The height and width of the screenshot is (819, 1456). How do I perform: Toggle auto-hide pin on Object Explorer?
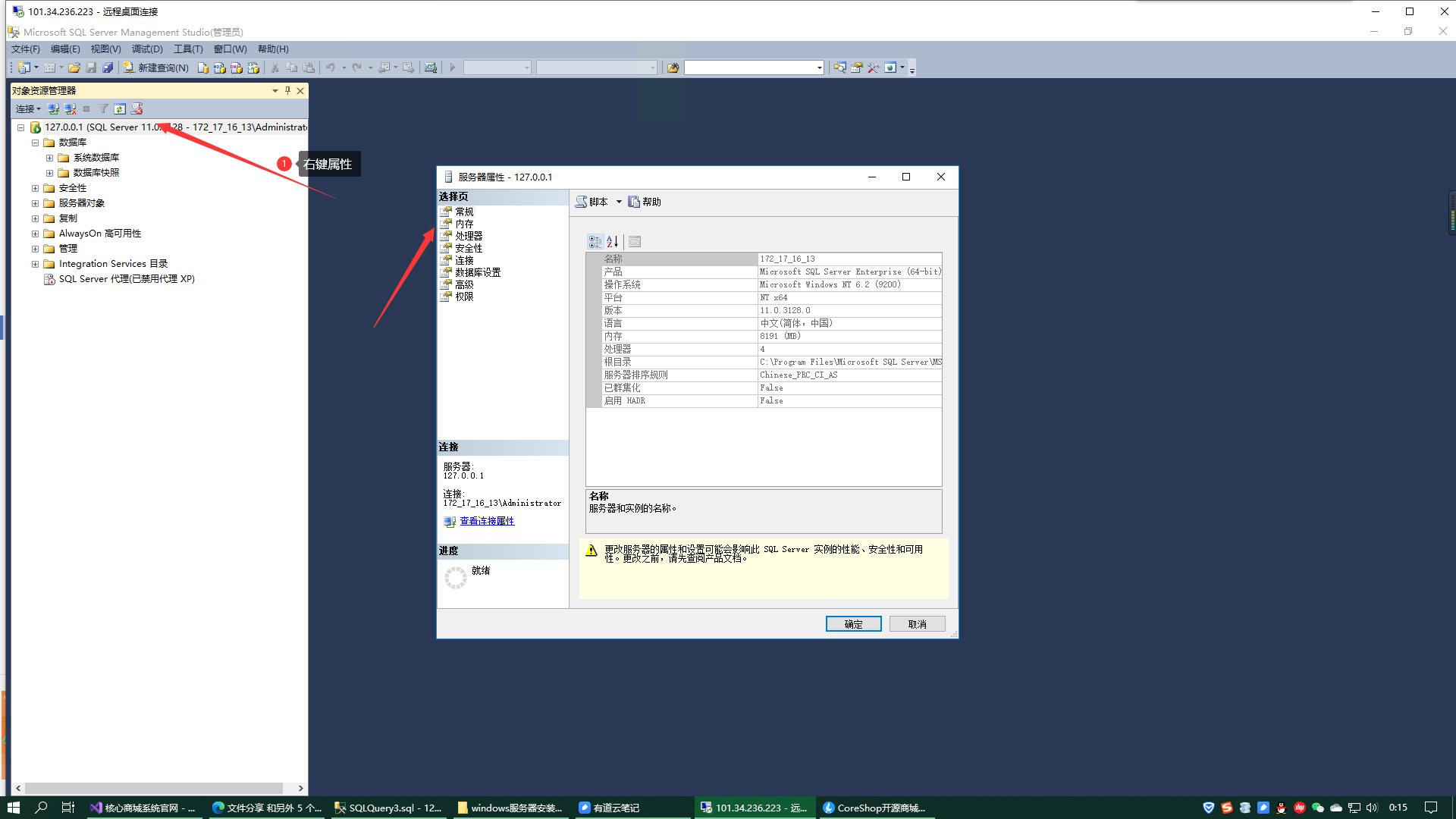pyautogui.click(x=287, y=90)
